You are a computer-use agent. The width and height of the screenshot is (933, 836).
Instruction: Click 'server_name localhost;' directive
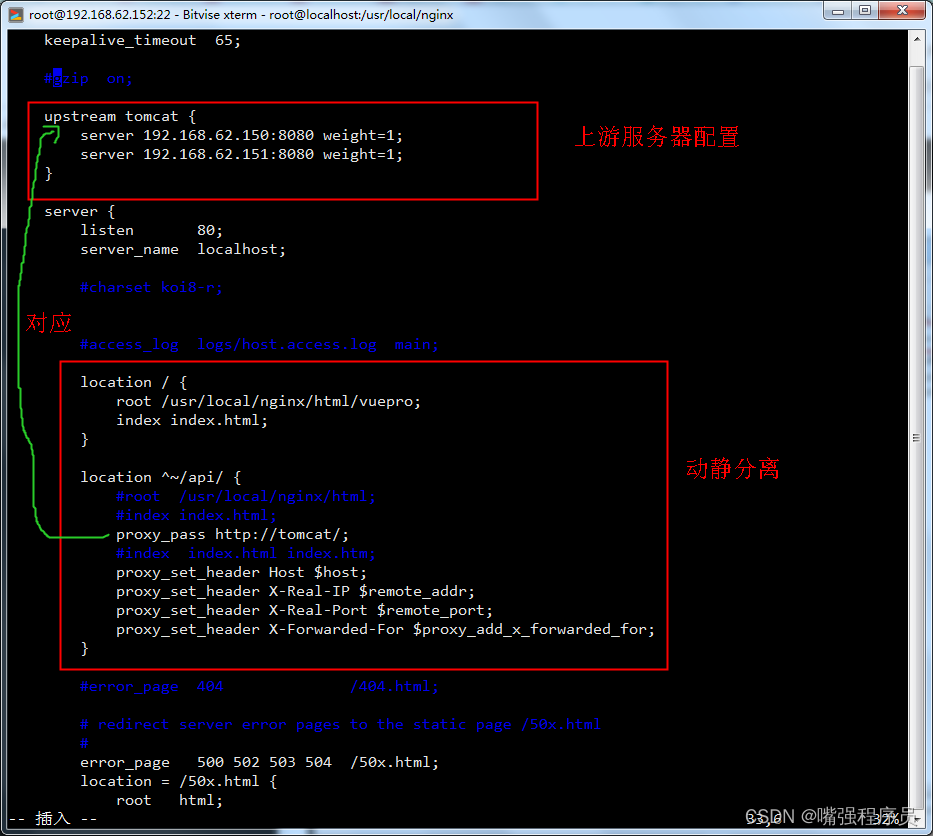click(x=183, y=250)
